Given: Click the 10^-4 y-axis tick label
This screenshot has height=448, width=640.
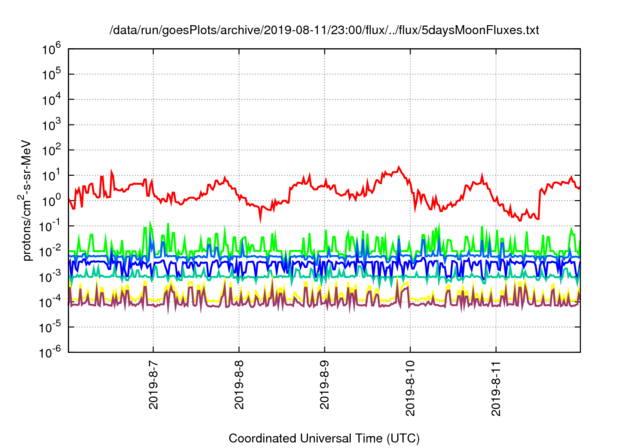Looking at the screenshot, I should [51, 302].
